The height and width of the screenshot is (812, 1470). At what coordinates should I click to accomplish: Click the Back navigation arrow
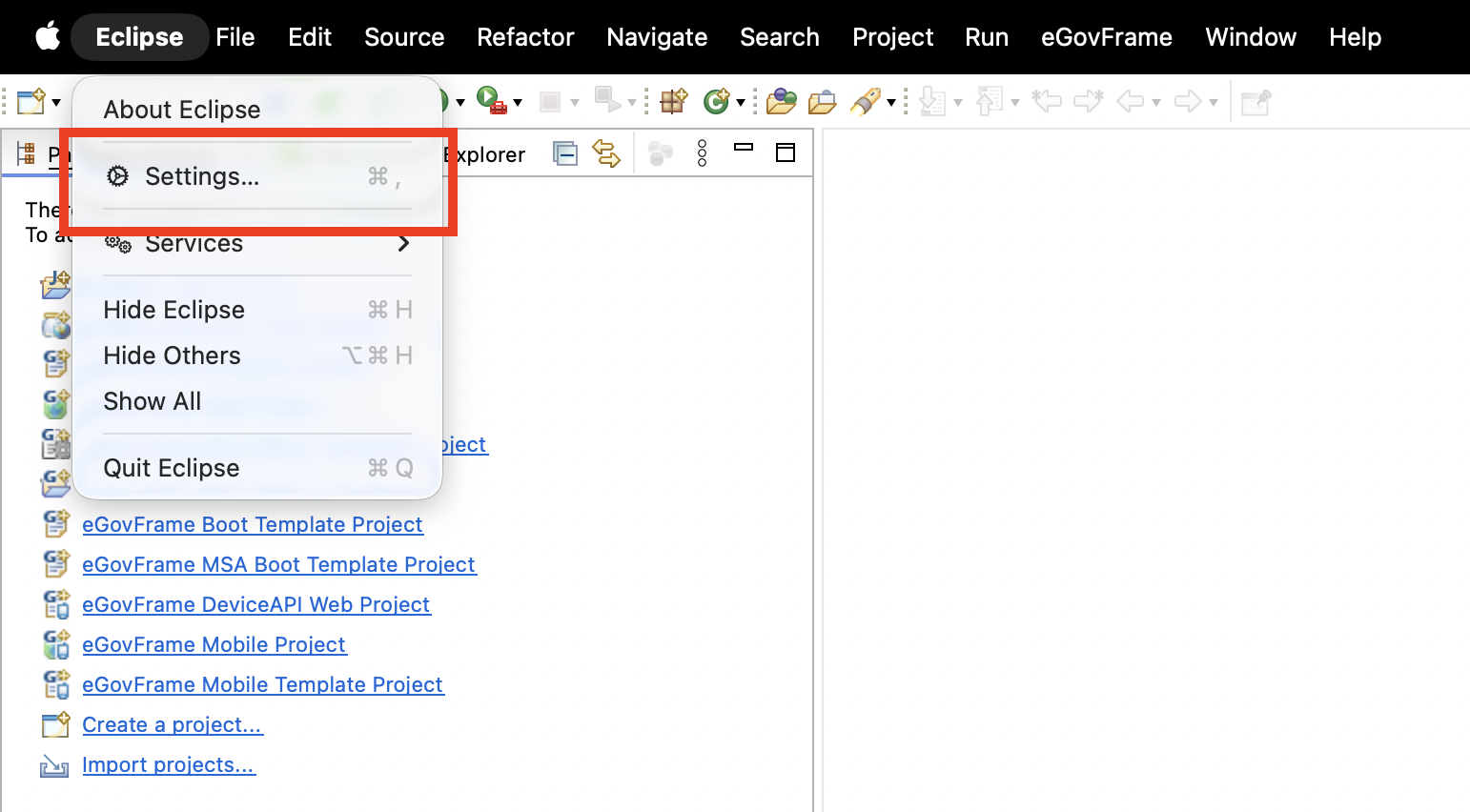point(1131,101)
